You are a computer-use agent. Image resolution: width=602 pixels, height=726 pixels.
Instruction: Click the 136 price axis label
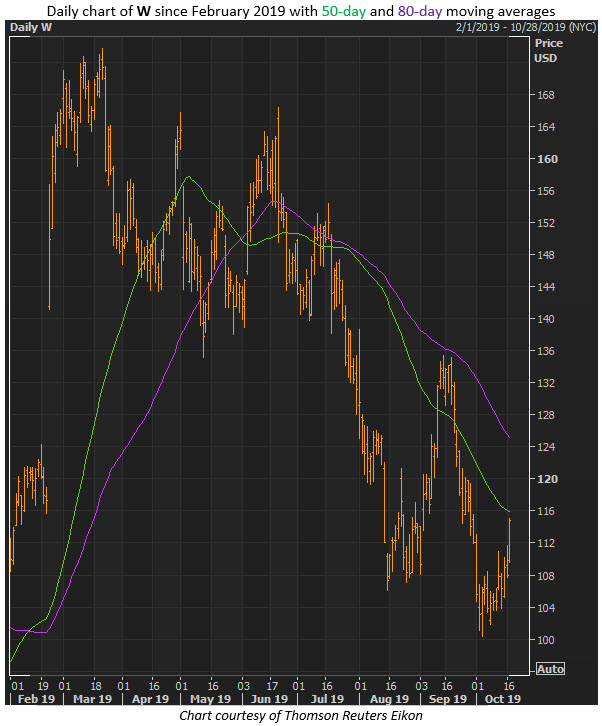pos(545,351)
